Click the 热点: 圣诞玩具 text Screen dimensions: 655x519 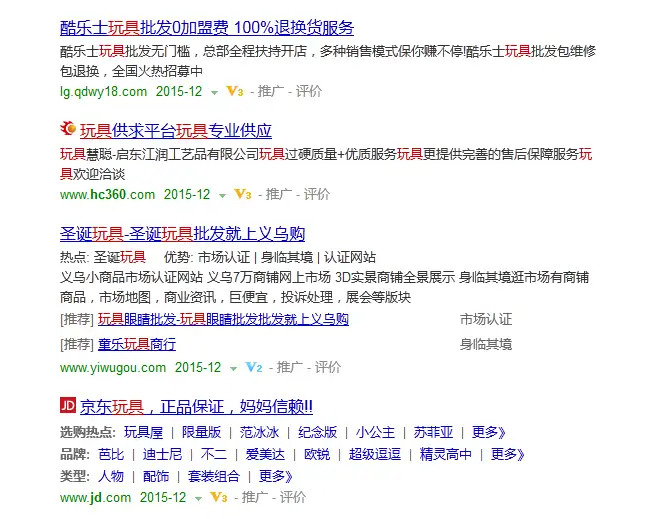point(103,257)
